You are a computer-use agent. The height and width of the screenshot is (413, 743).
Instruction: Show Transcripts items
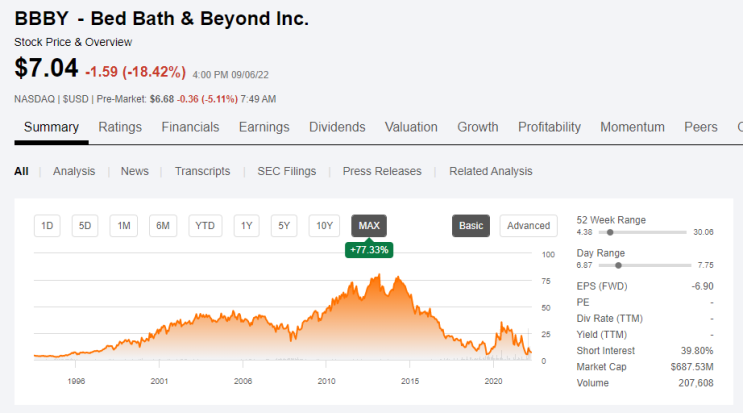pyautogui.click(x=202, y=171)
